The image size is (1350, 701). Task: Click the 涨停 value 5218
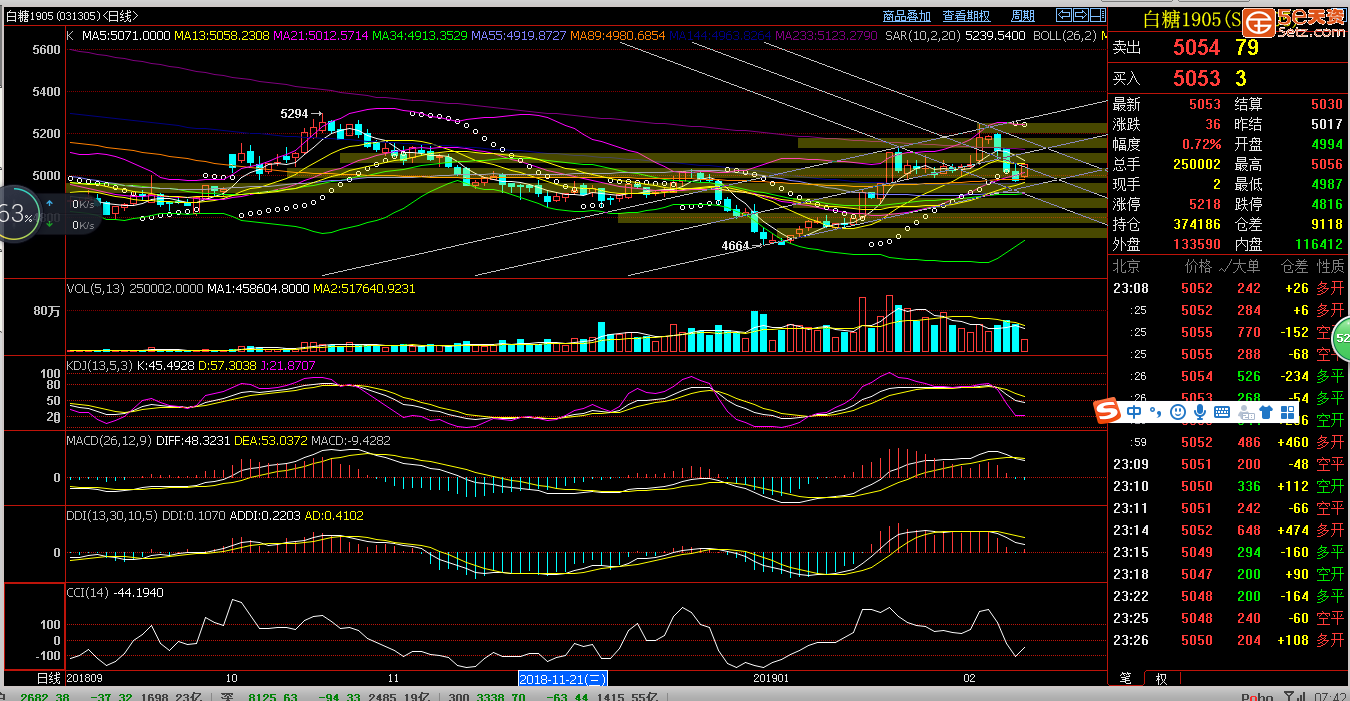(x=1204, y=203)
